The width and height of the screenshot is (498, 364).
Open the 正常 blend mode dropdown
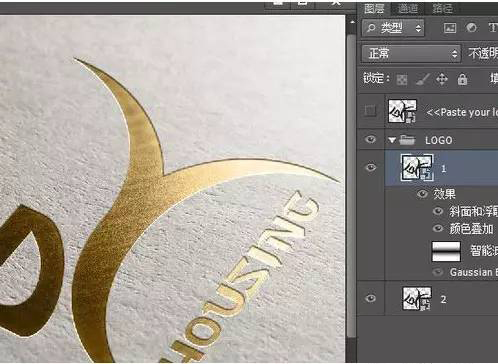pyautogui.click(x=412, y=53)
